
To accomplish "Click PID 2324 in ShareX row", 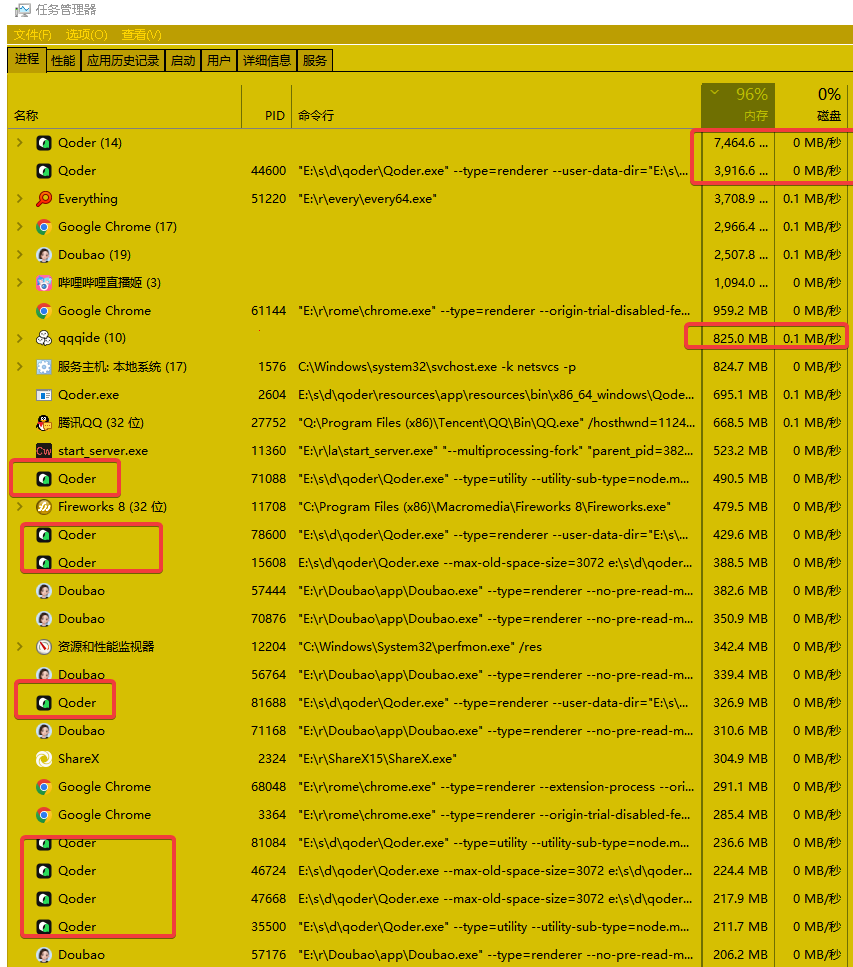I will coord(272,759).
